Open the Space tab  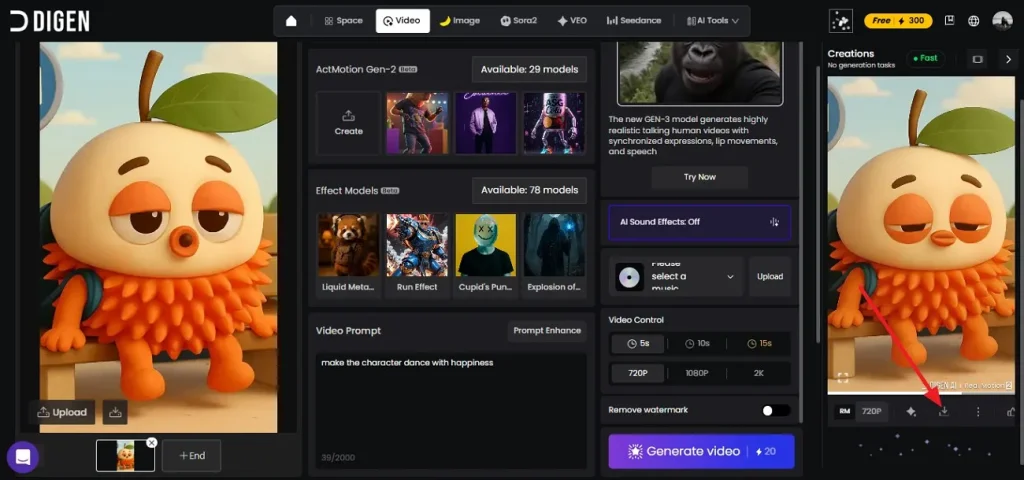(343, 21)
